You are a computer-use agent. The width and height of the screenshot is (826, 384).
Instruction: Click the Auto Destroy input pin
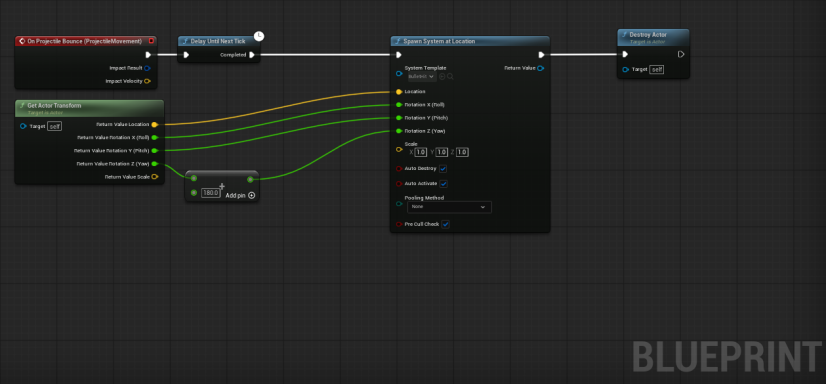399,169
